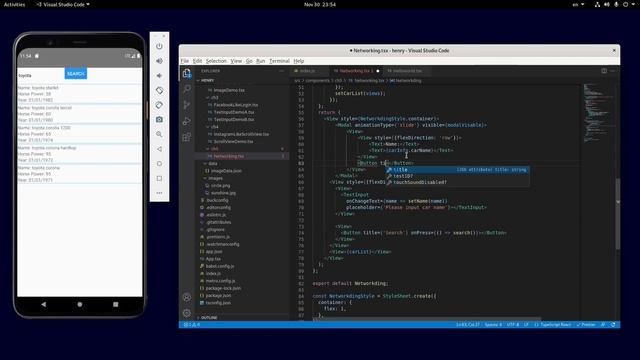Switch to the index.js editor tab
Screen dimensions: 640x360
point(309,71)
